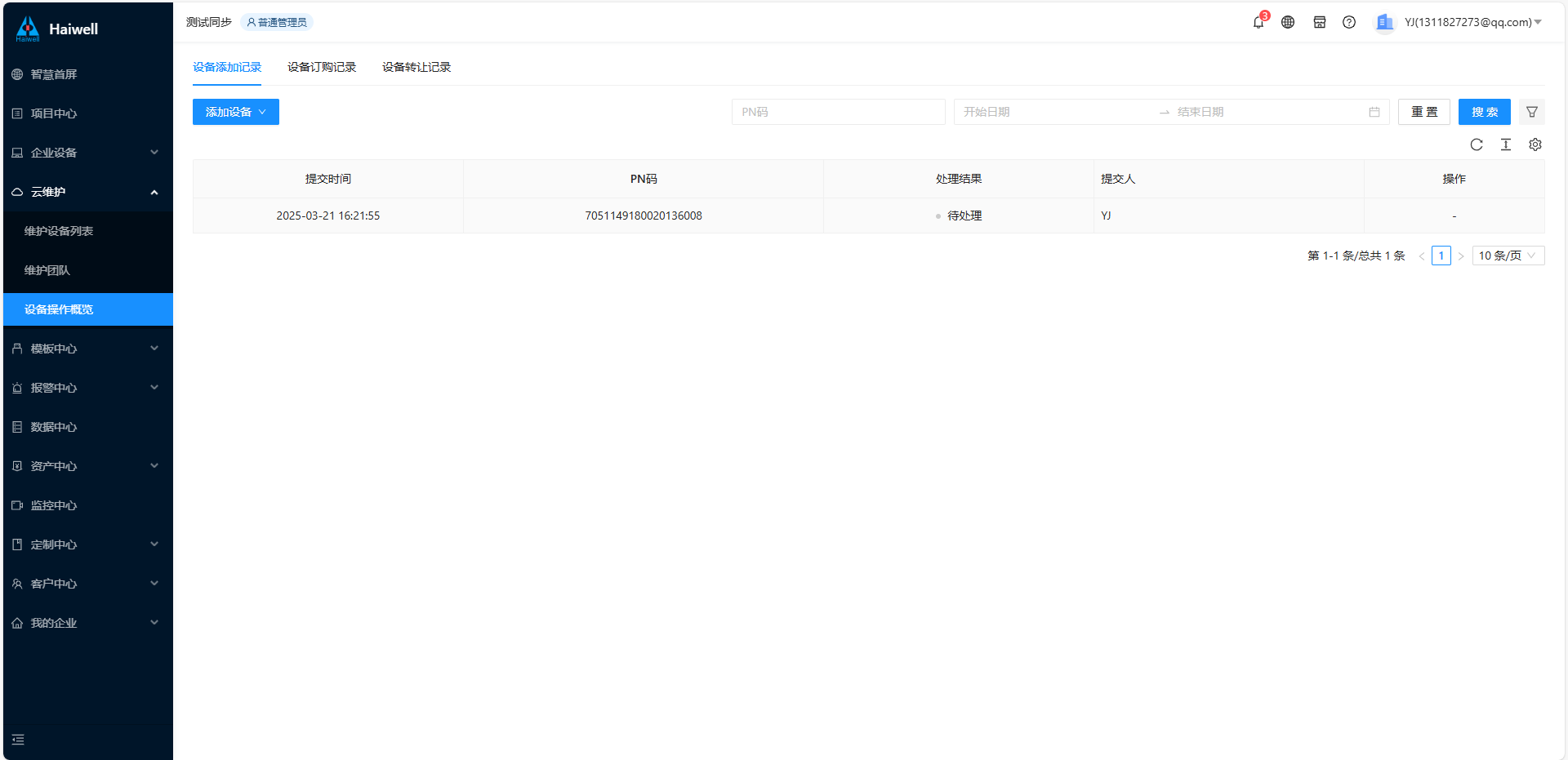Click the row height density icon
The height and width of the screenshot is (760, 1568).
[1506, 144]
